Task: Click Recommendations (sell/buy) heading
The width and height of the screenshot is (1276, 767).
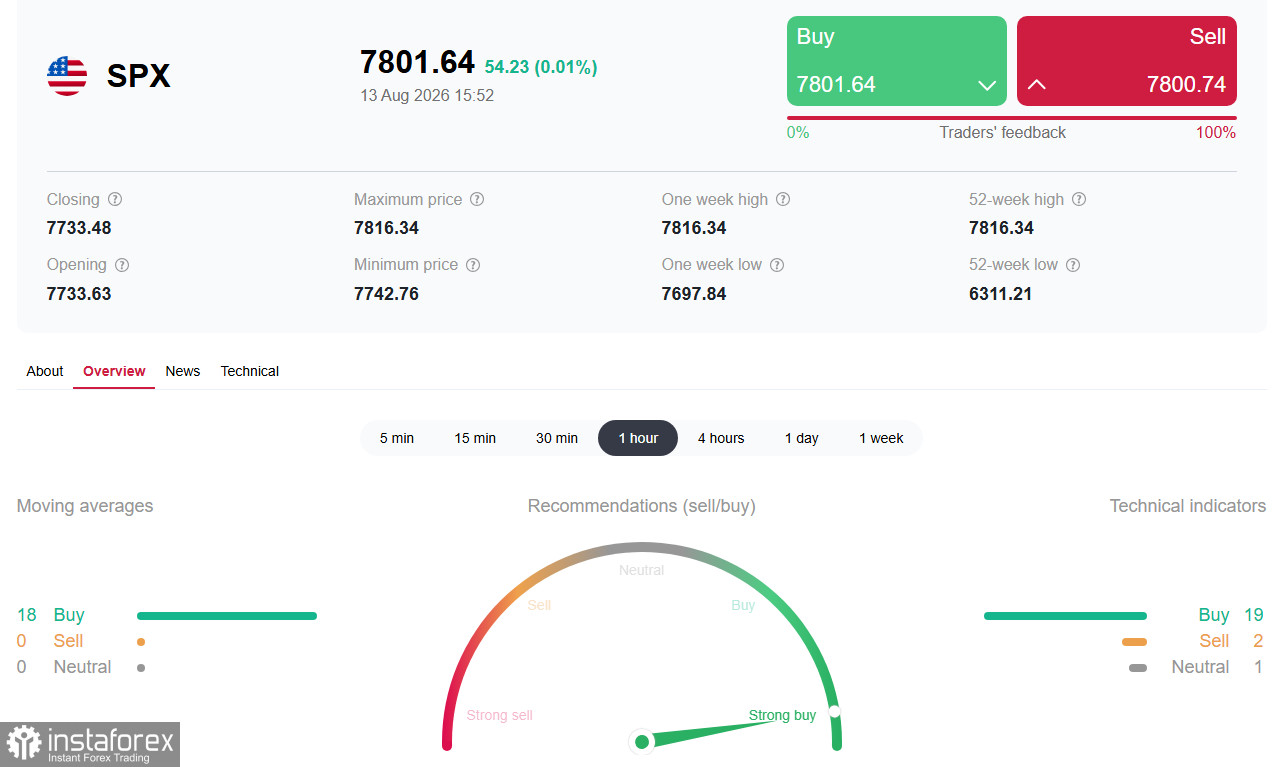Action: (642, 506)
